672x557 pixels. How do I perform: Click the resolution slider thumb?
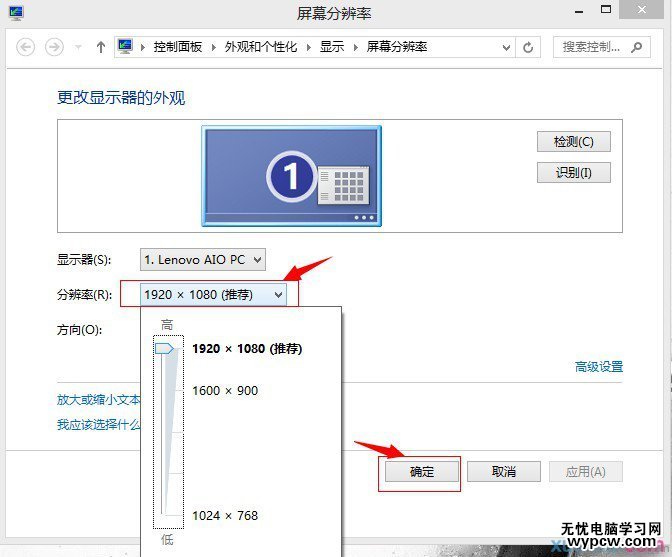164,348
